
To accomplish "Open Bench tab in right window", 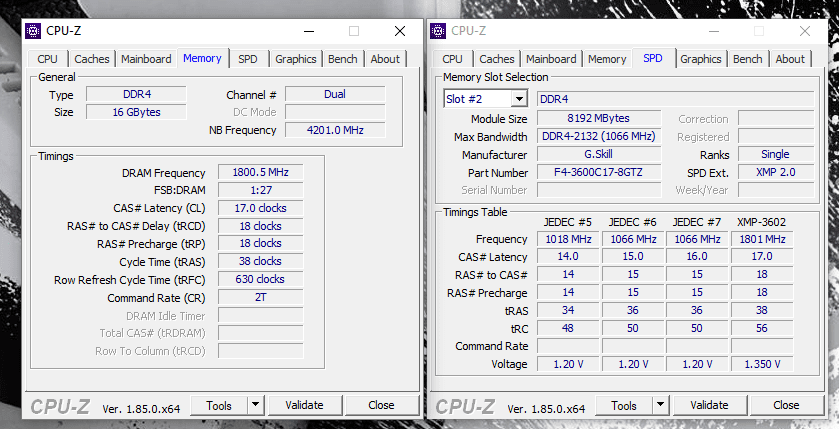I will (748, 59).
